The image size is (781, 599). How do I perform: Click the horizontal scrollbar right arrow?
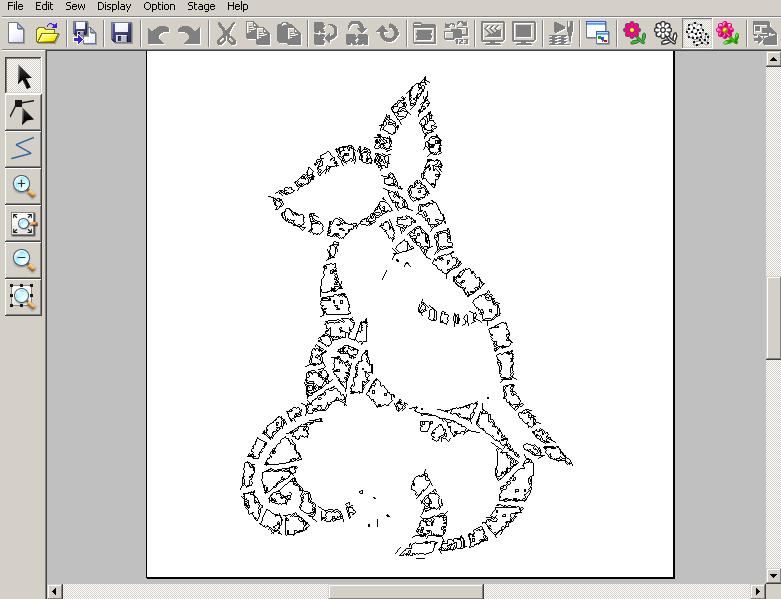758,592
